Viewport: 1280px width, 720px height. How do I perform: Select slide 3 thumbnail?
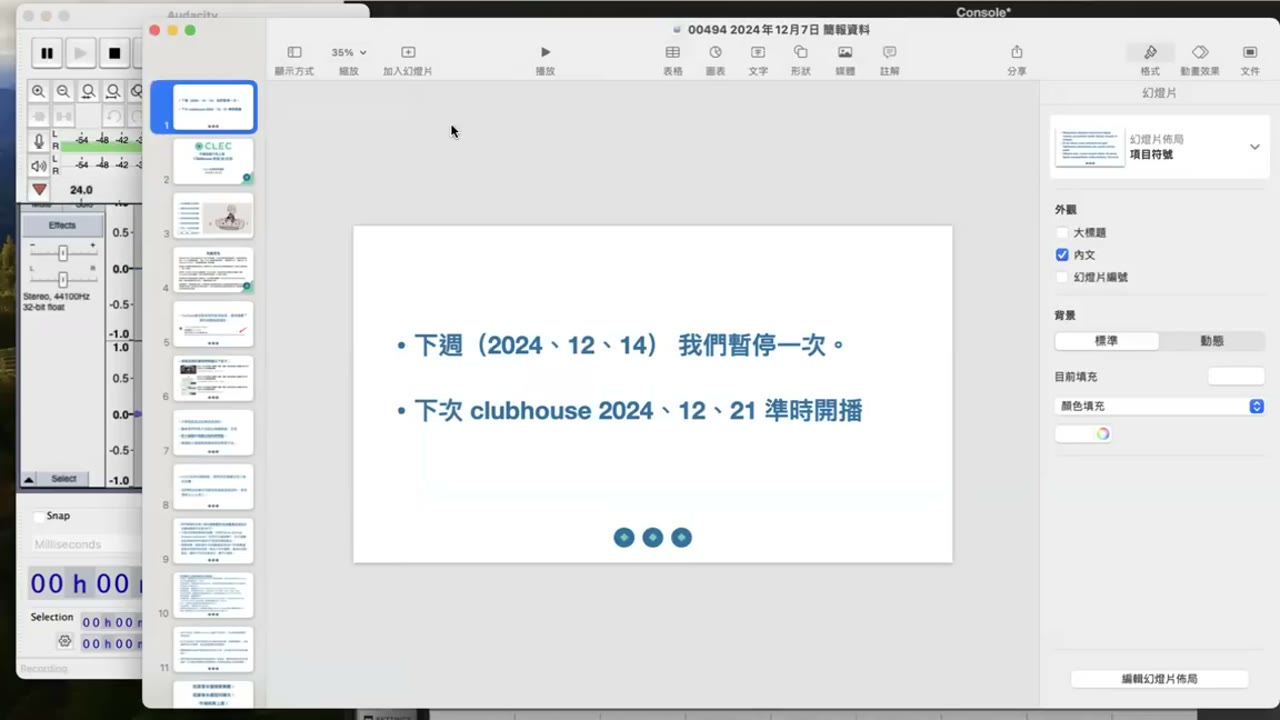pyautogui.click(x=213, y=215)
